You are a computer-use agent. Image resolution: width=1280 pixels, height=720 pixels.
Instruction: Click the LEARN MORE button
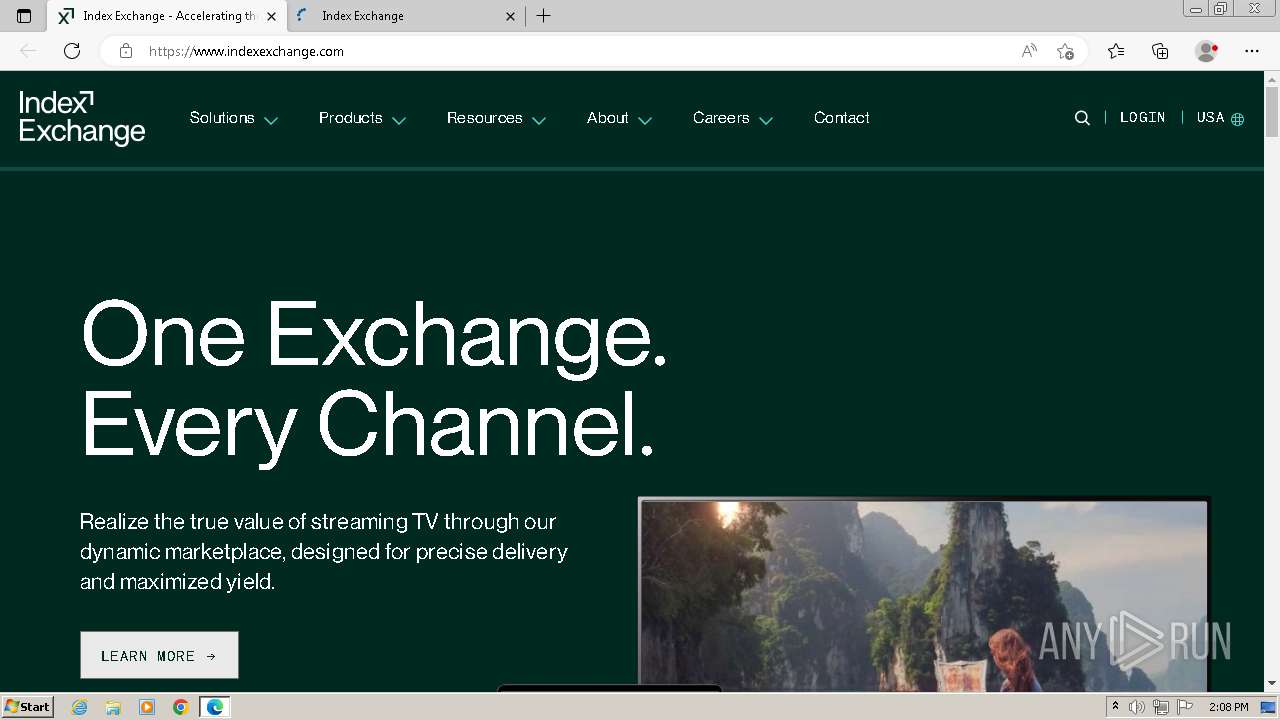click(159, 655)
